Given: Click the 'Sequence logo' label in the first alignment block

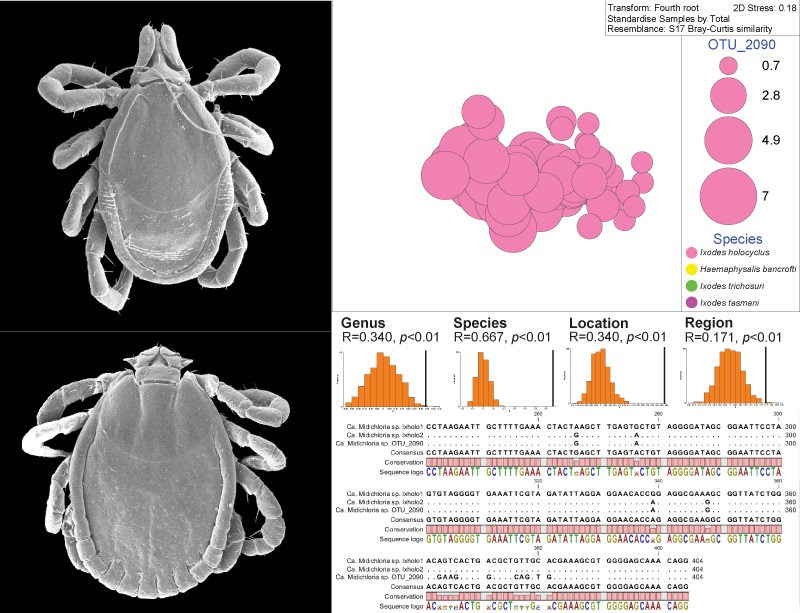Looking at the screenshot, I should [401, 472].
